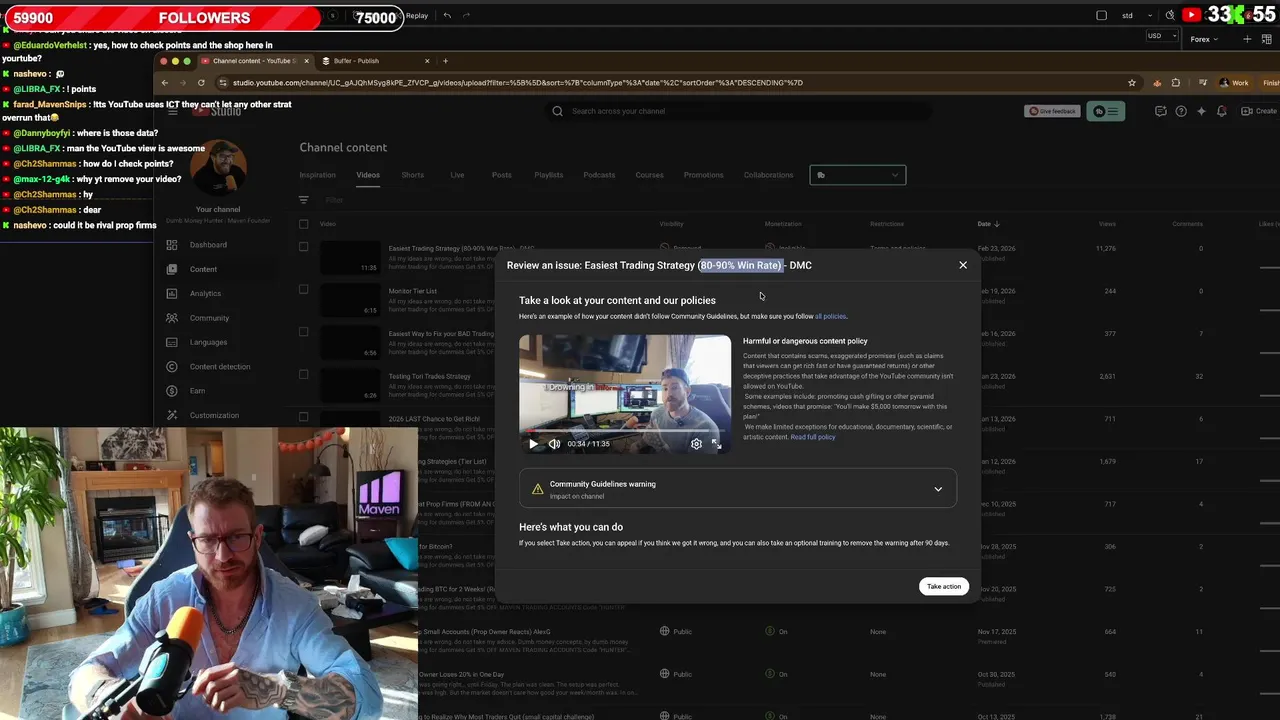Switch to the Shorts tab
1280x720 pixels.
point(413,175)
